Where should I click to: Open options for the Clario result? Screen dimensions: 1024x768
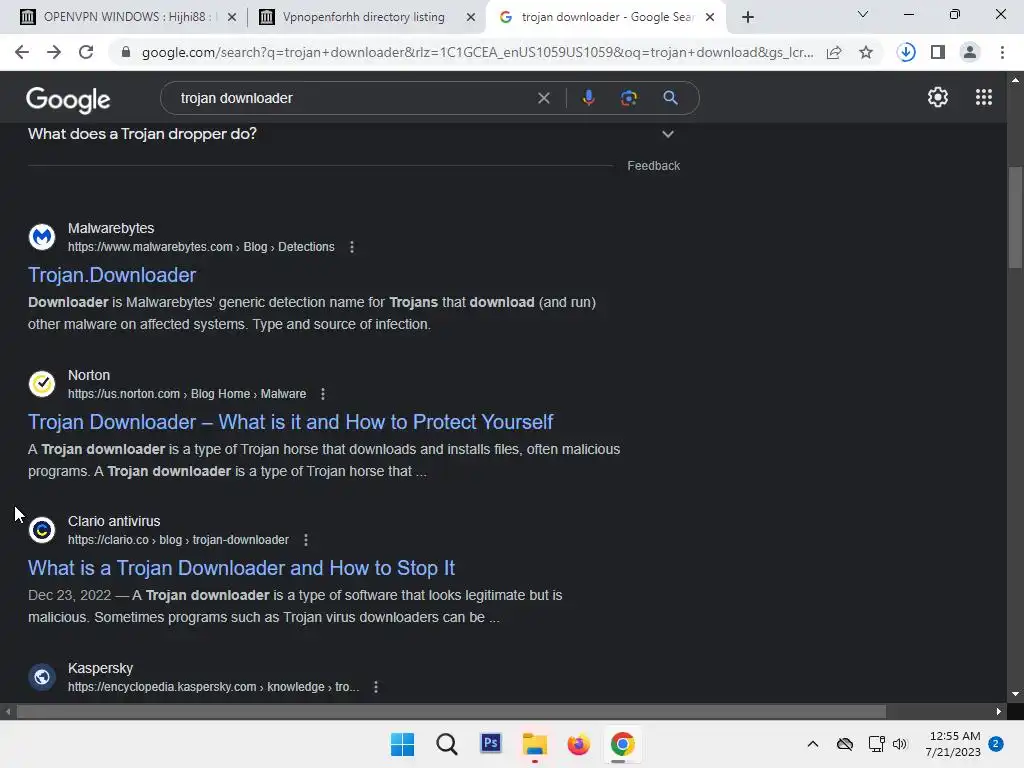point(306,540)
